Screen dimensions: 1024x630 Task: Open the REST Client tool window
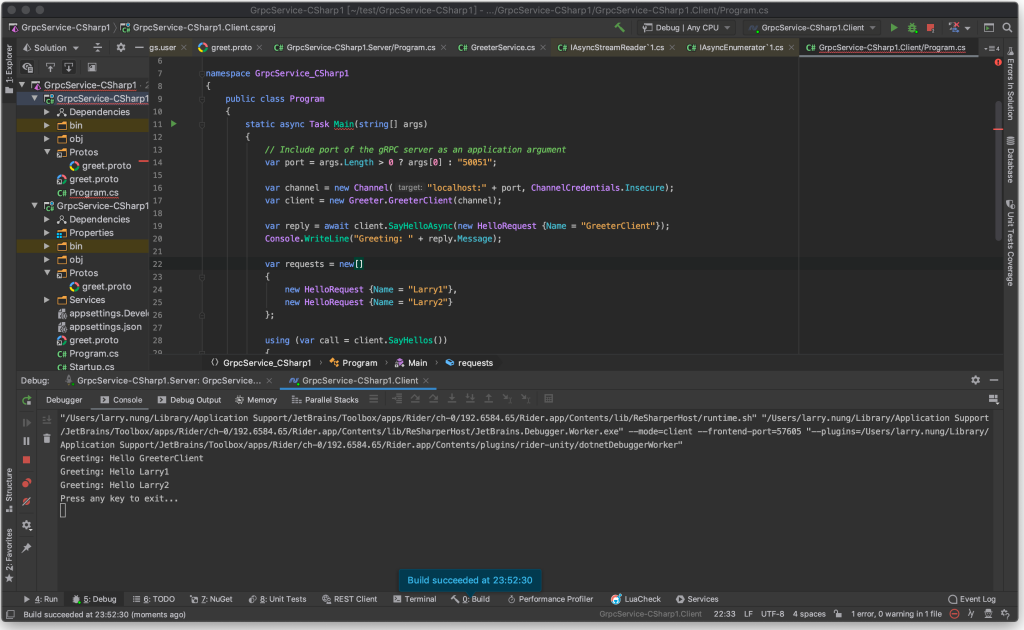pyautogui.click(x=349, y=599)
